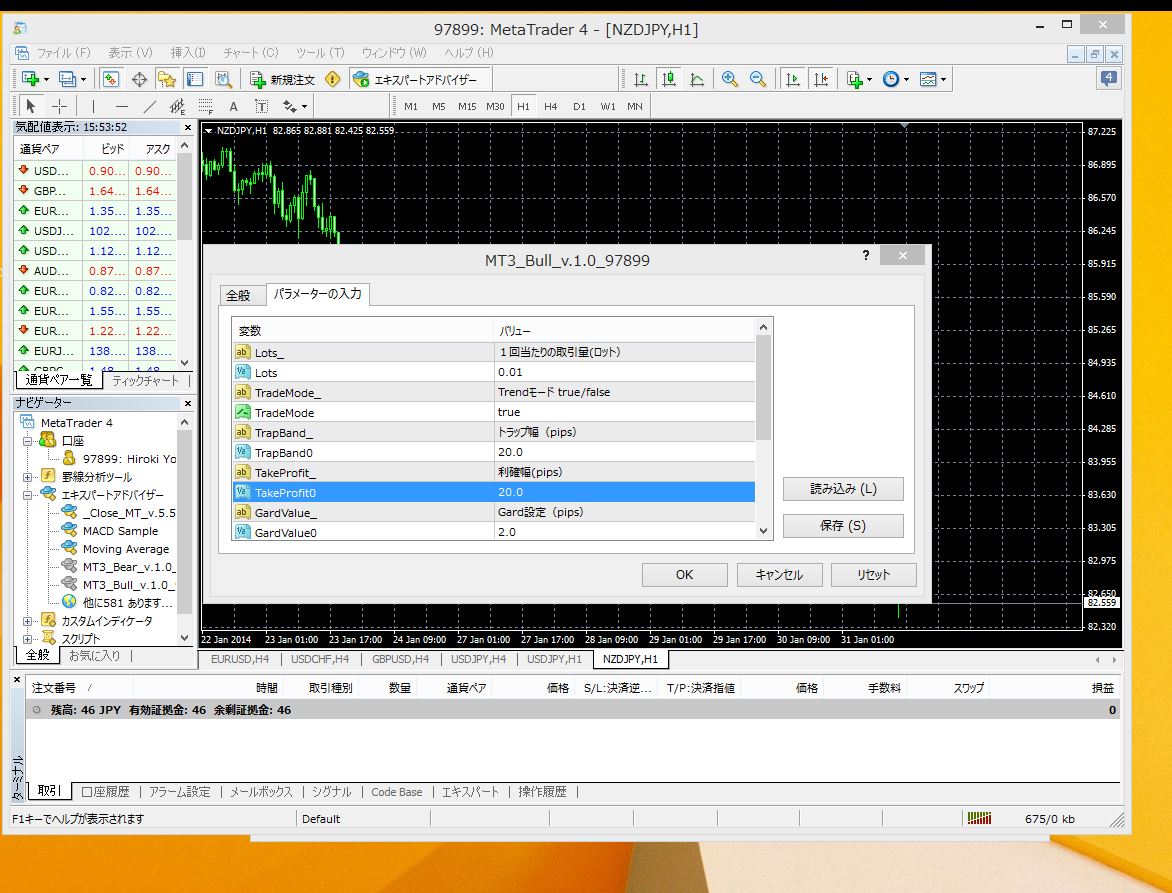Select the horizontal line drawing tool

click(121, 106)
